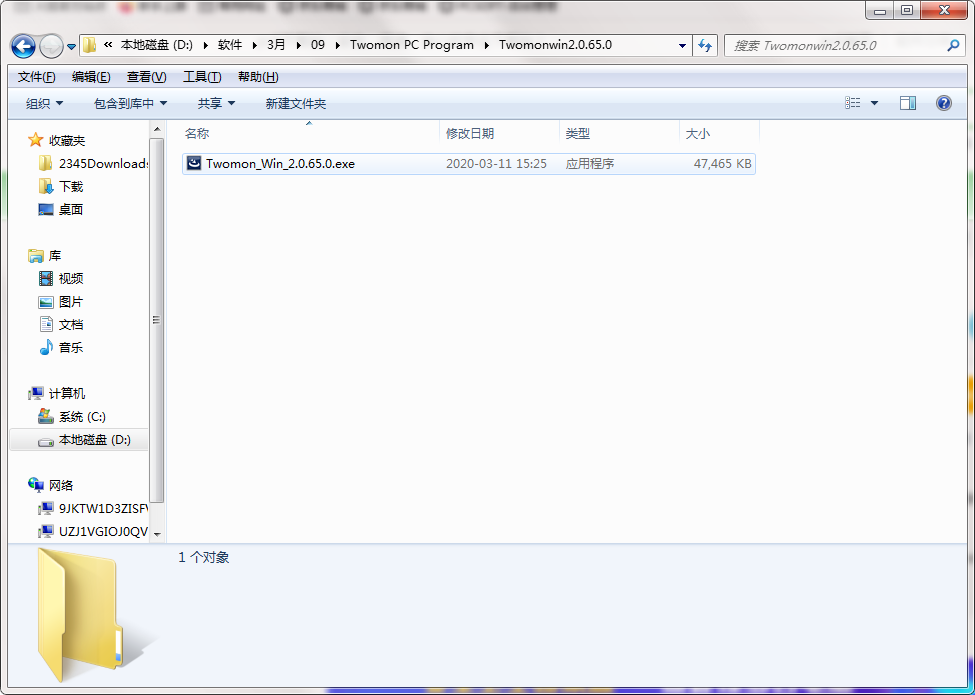
Task: Open address bar history dropdown arrow
Action: tap(682, 45)
